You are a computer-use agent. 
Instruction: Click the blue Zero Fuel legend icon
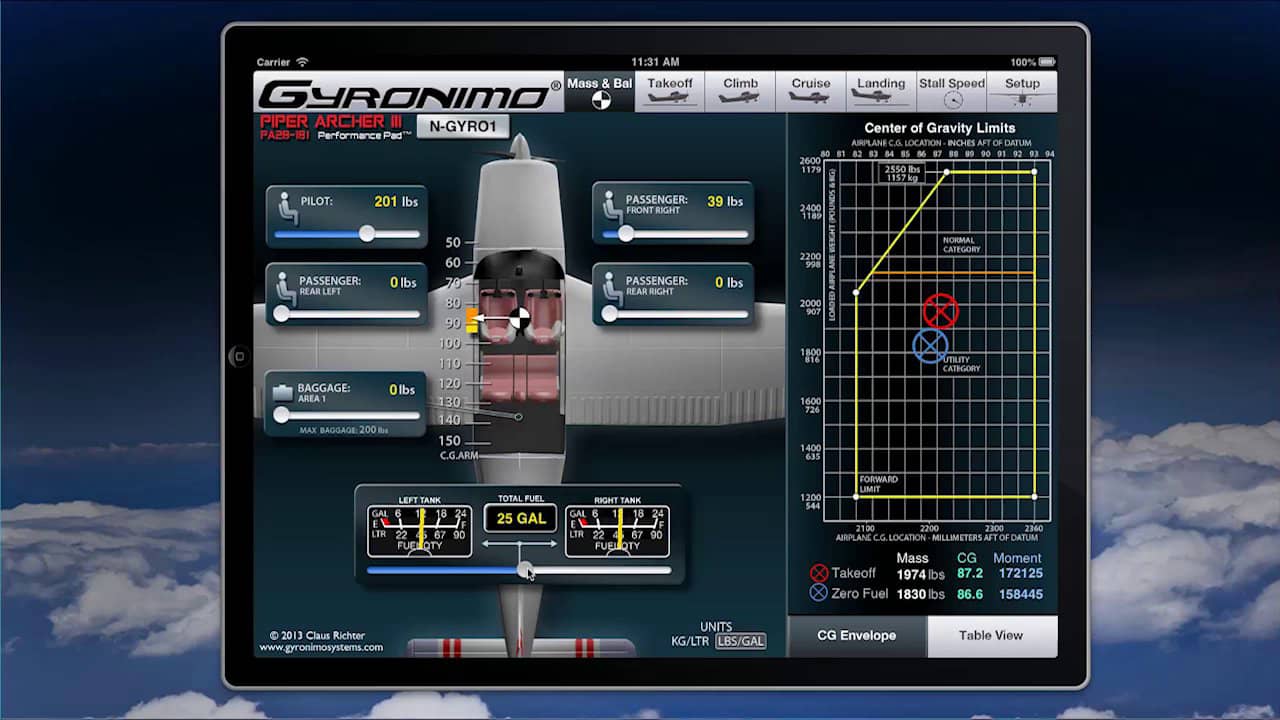pos(819,593)
